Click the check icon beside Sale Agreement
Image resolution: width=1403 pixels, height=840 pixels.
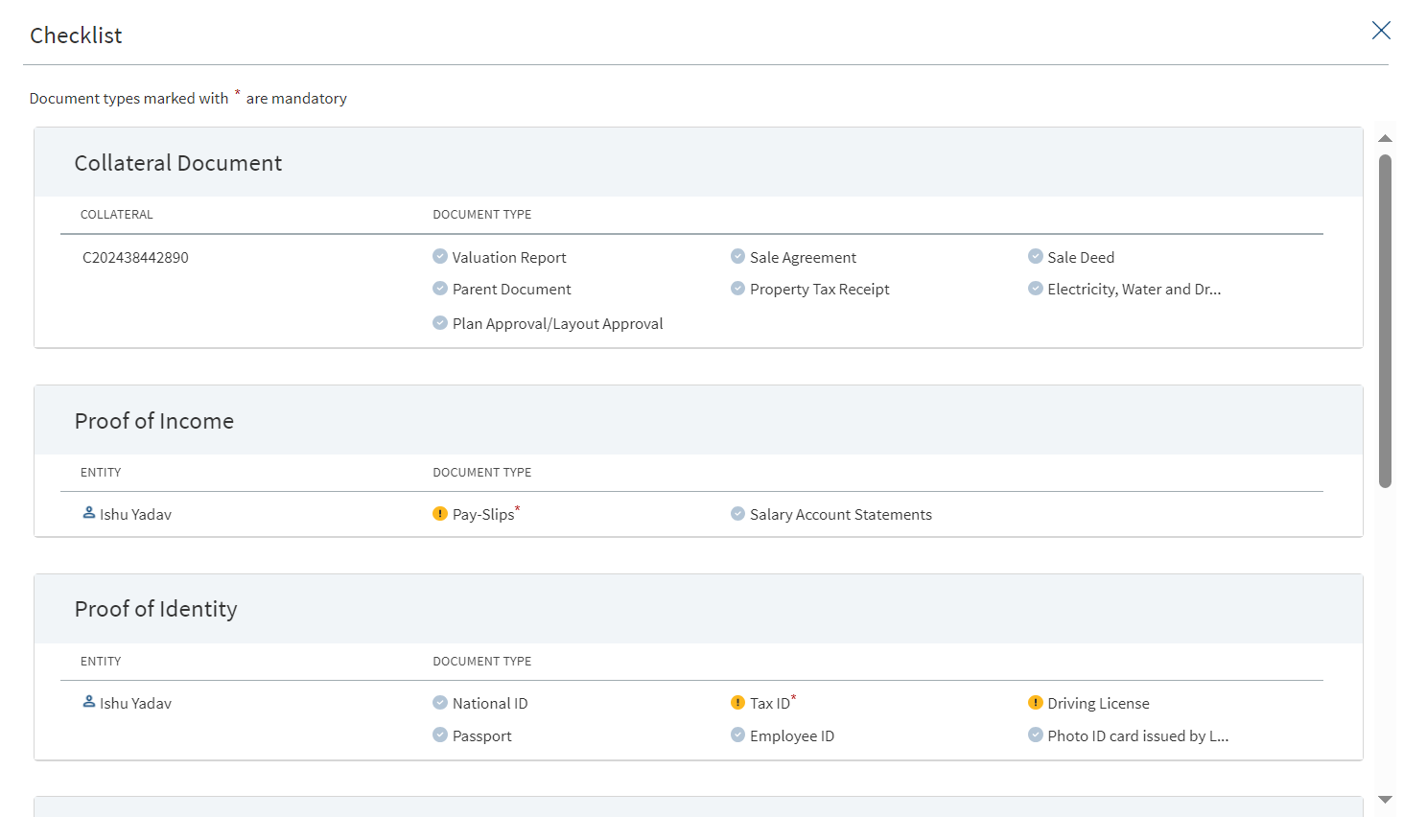coord(737,256)
